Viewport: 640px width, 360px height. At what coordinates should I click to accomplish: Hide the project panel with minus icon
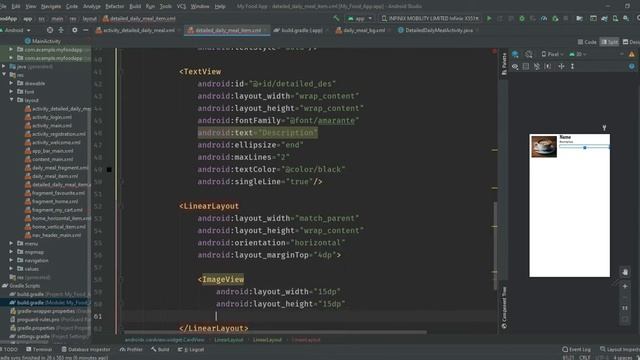[x=85, y=30]
